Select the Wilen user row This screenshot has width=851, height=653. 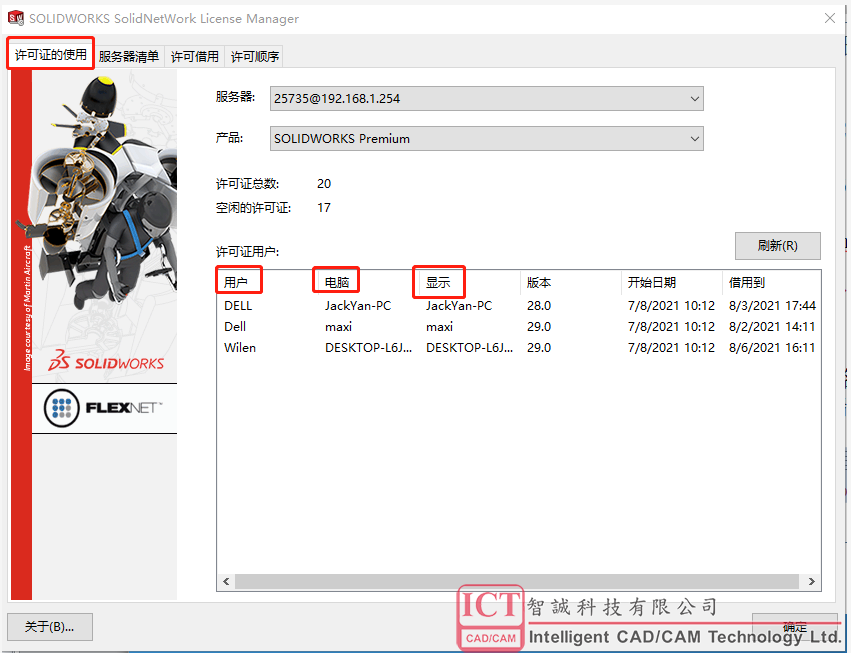click(x=518, y=348)
